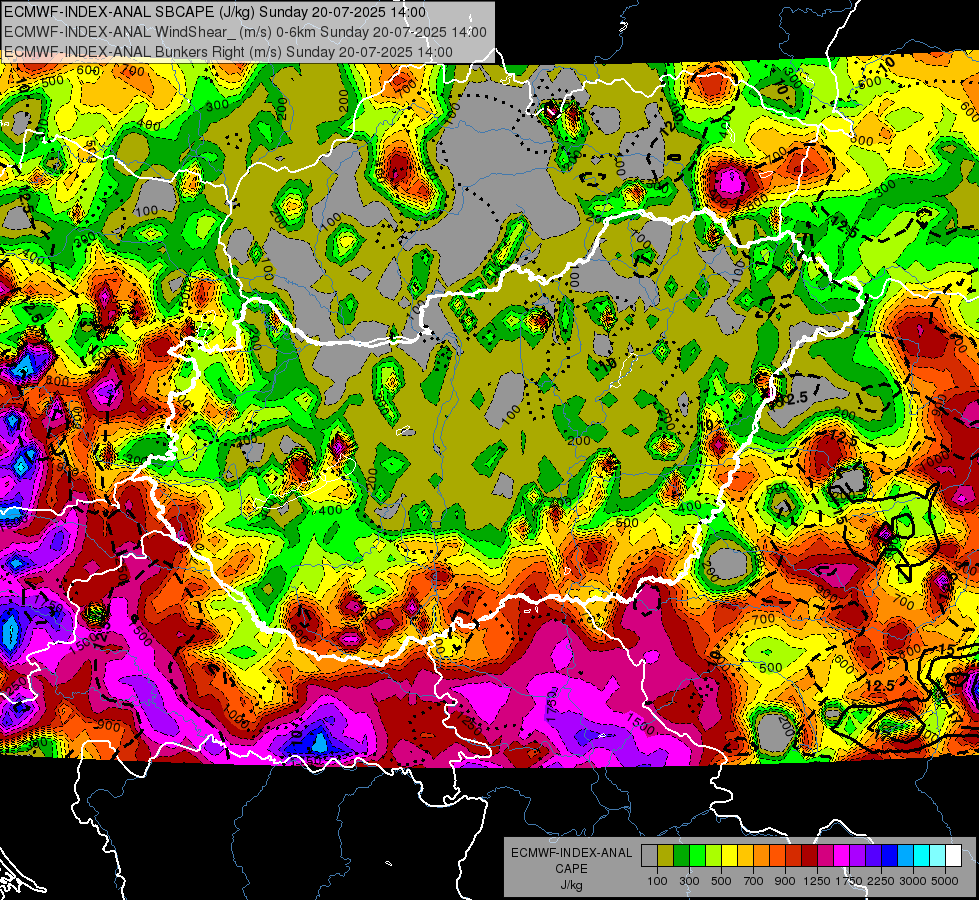979x900 pixels.
Task: Click the Bunkers Right title line
Action: pyautogui.click(x=229, y=52)
